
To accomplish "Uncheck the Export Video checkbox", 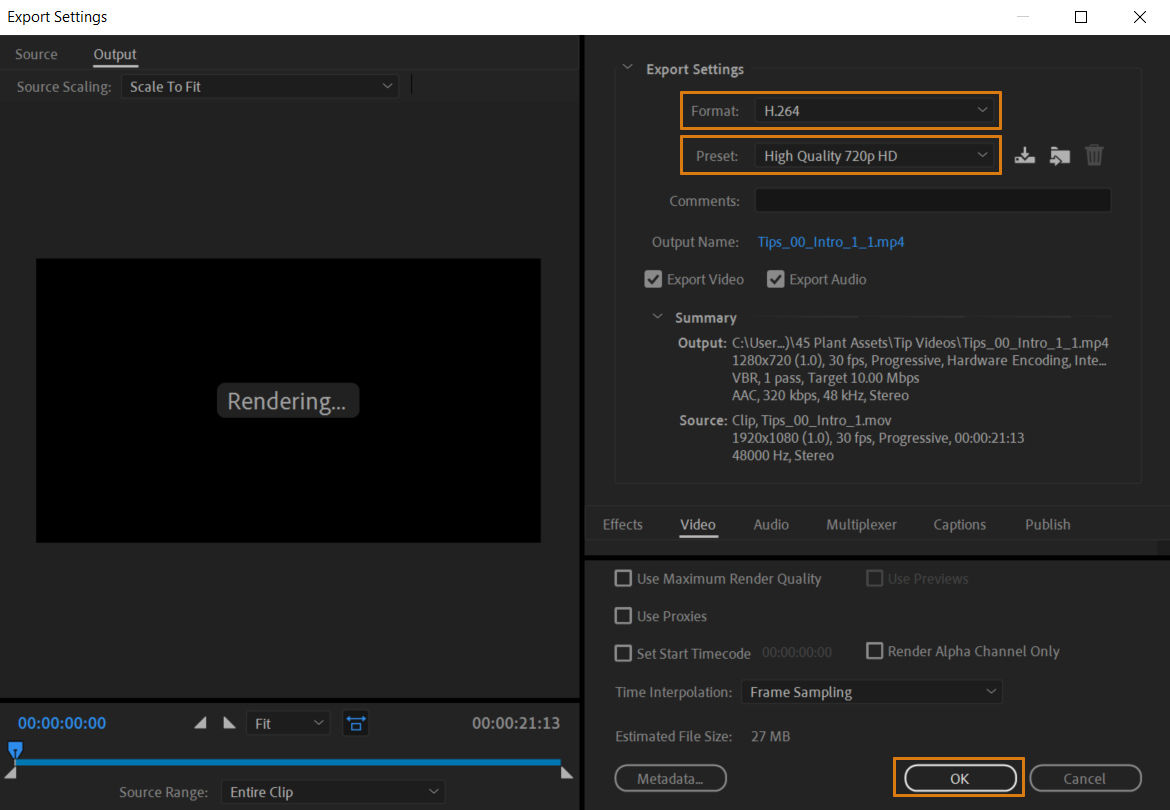I will click(653, 279).
